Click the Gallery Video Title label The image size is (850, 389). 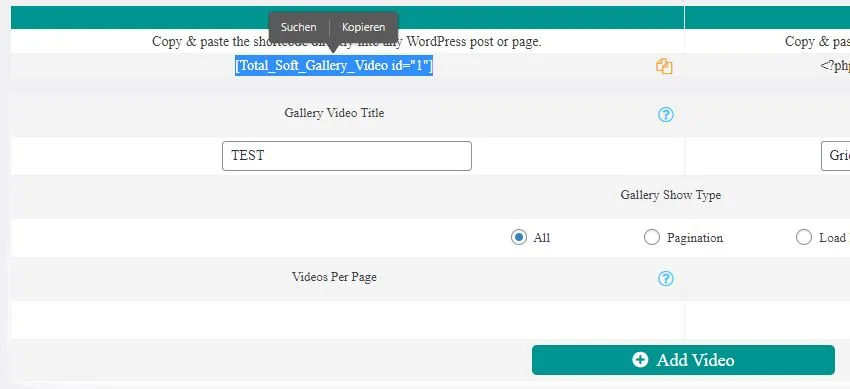click(334, 113)
